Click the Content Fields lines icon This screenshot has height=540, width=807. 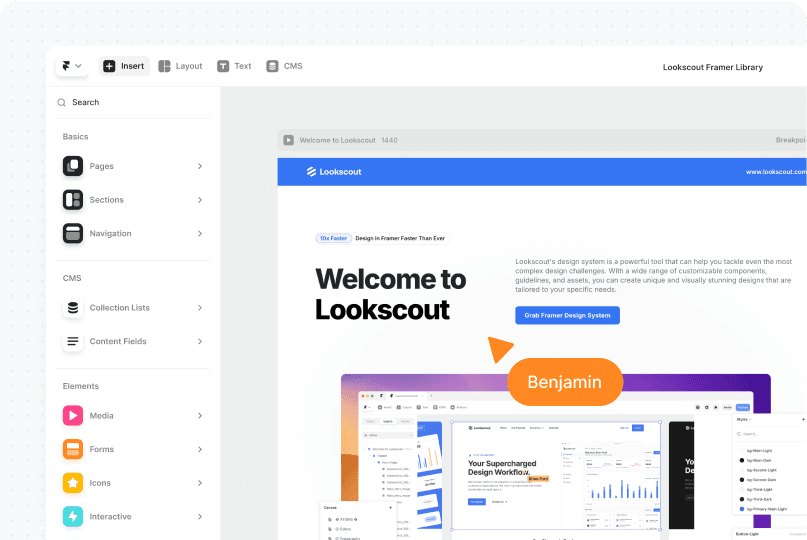[73, 341]
